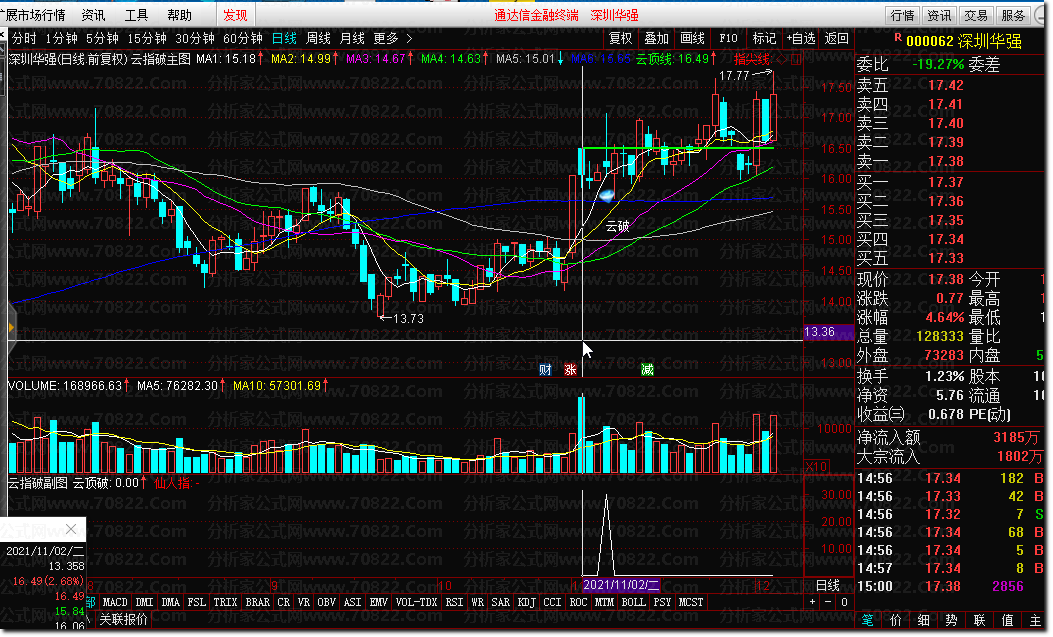Select the 60分钟 period
The width and height of the screenshot is (1053, 637).
point(242,39)
